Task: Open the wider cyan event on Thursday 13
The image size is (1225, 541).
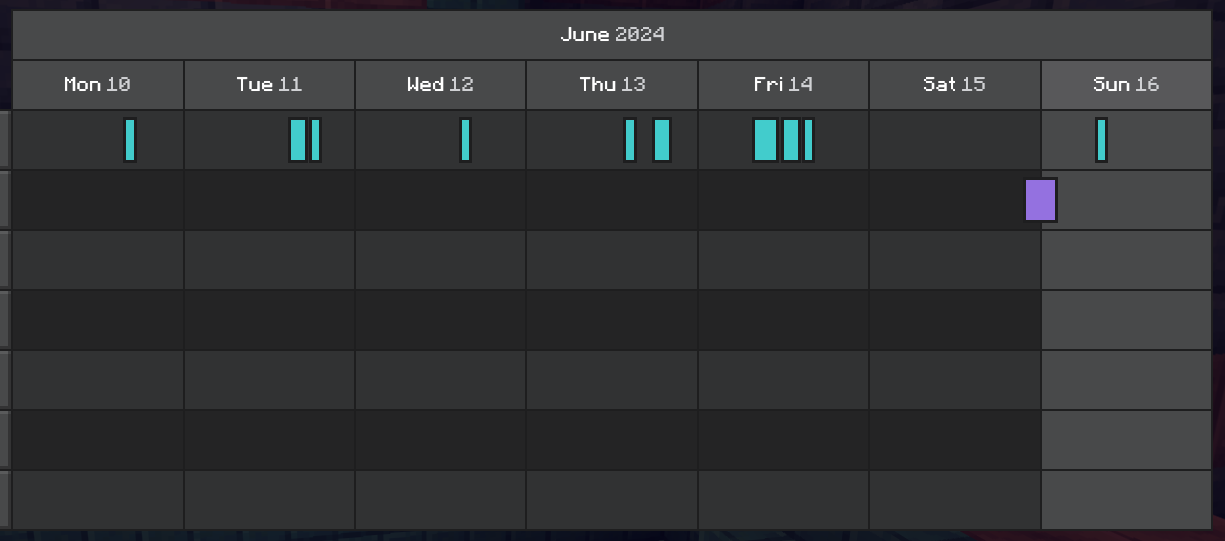Action: (662, 140)
